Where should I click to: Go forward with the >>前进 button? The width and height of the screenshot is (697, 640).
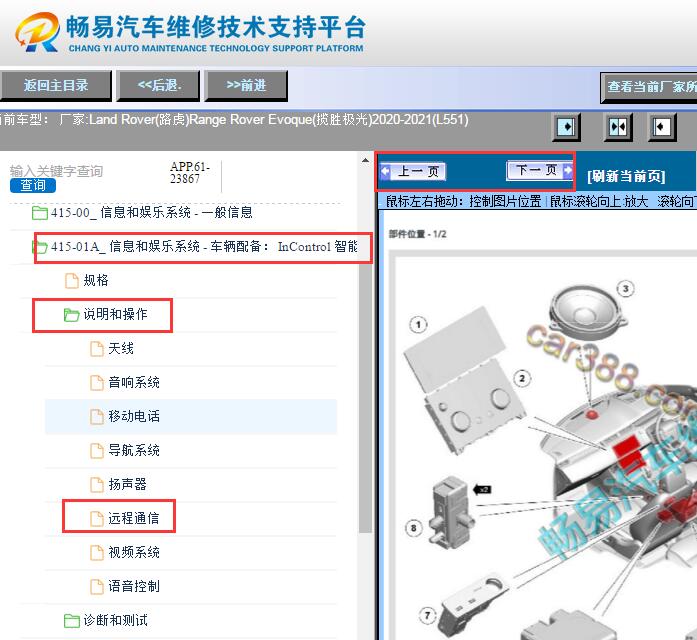[246, 85]
